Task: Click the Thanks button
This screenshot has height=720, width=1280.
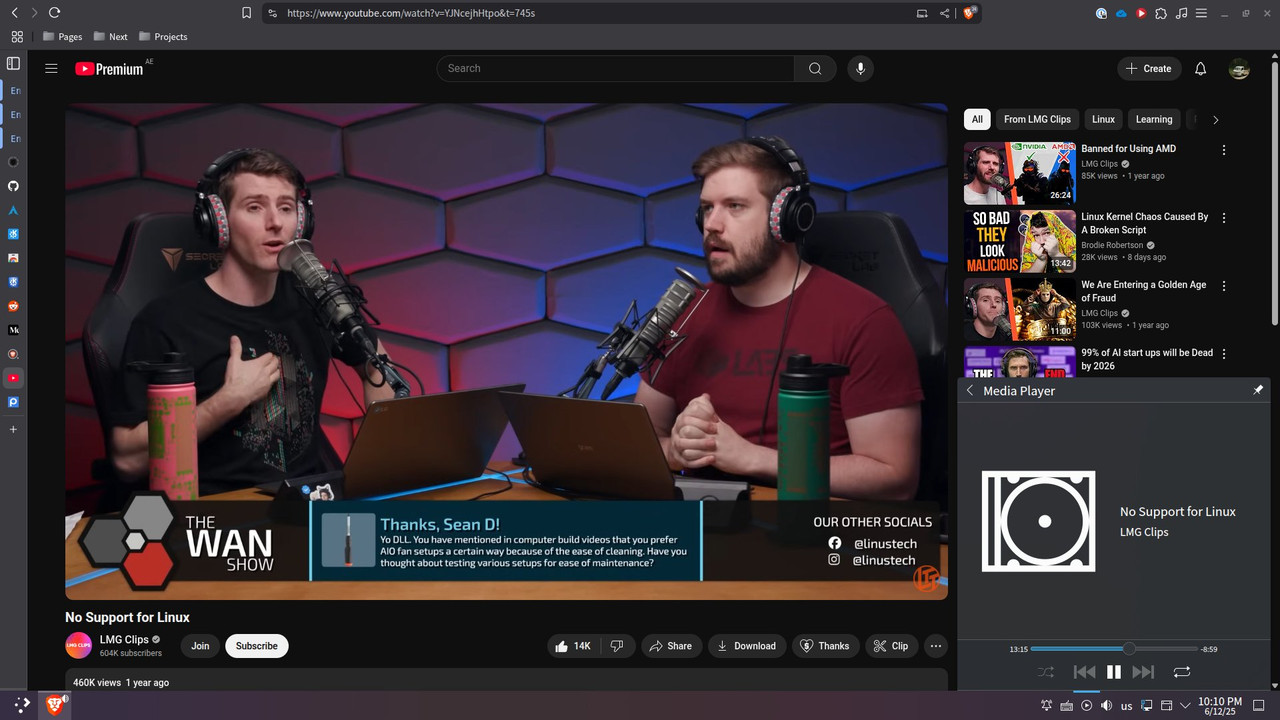Action: coord(825,646)
